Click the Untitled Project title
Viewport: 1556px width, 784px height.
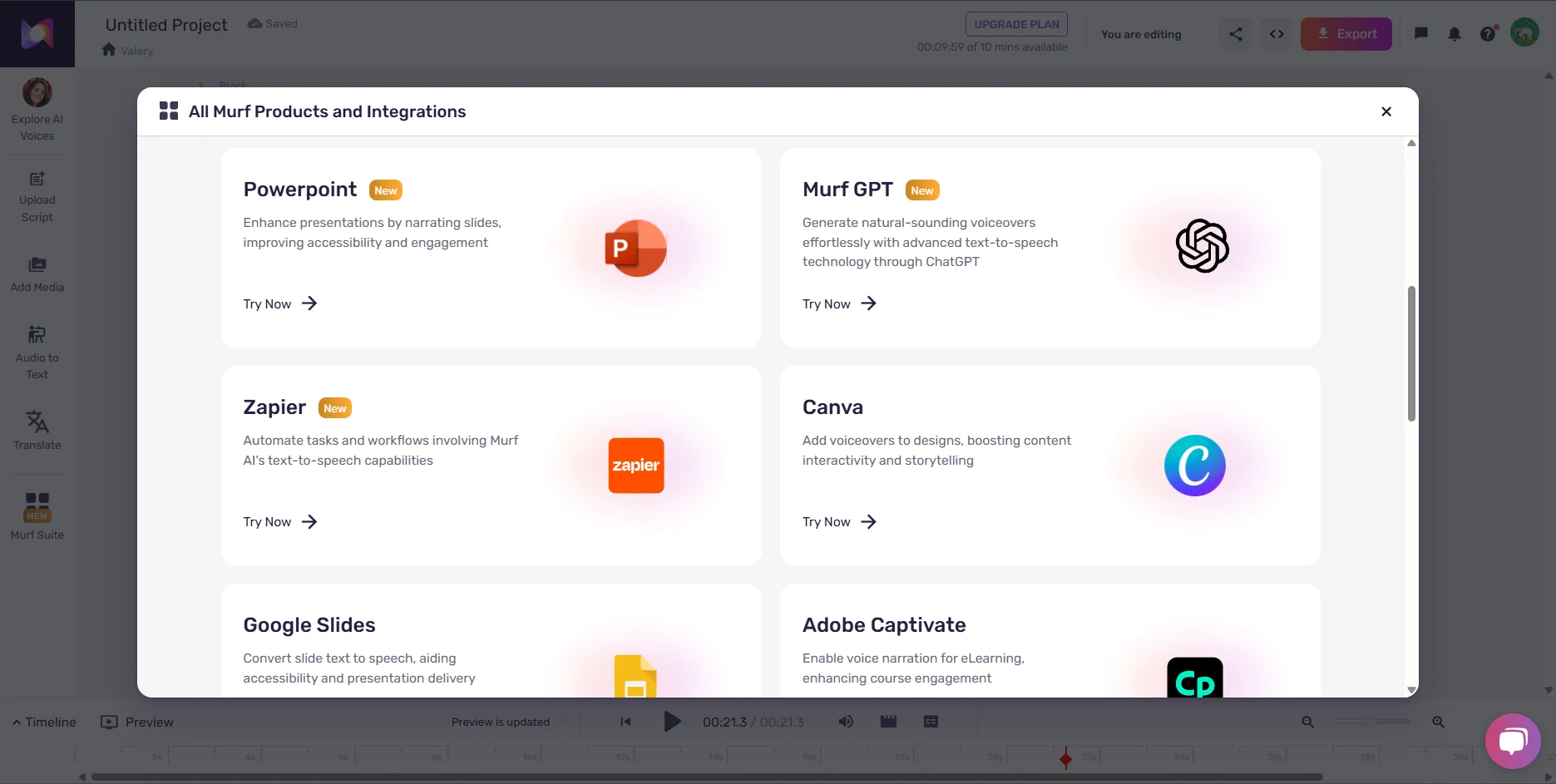pos(166,25)
